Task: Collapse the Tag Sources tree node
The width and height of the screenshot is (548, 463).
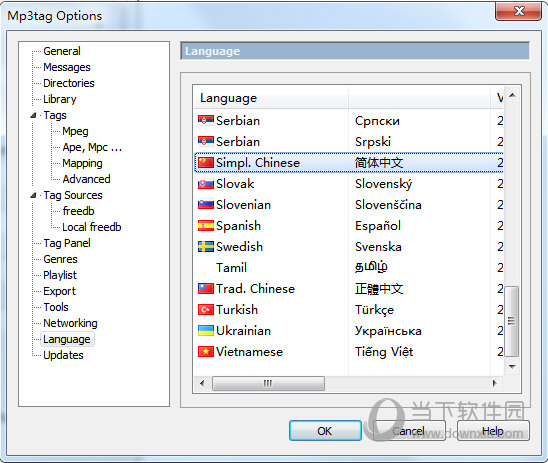Action: [34, 195]
